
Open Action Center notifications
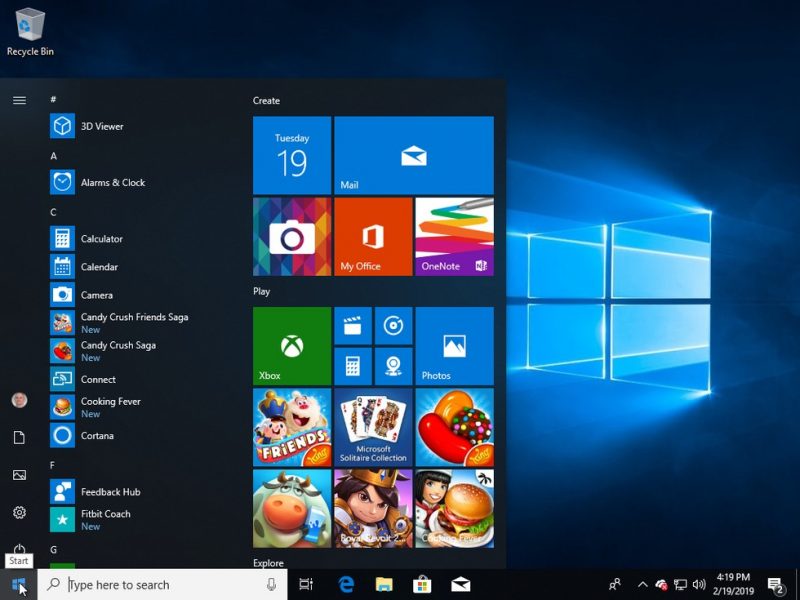(x=776, y=585)
